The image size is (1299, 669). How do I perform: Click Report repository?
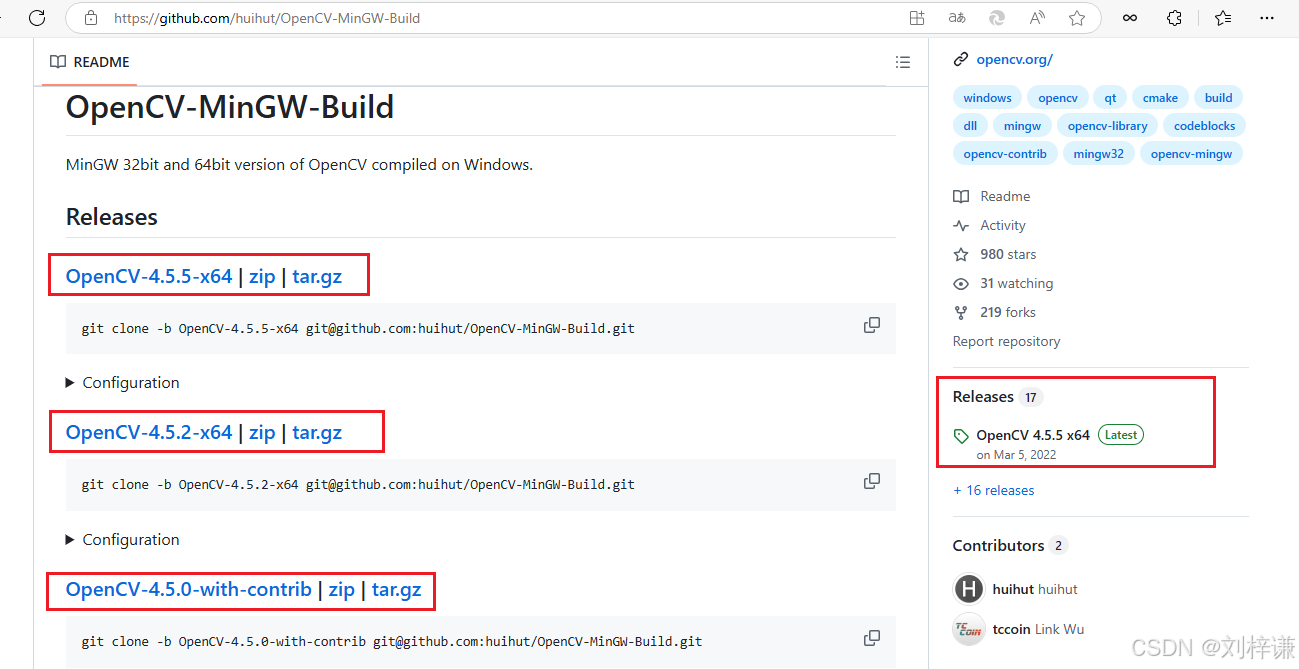pos(1006,341)
